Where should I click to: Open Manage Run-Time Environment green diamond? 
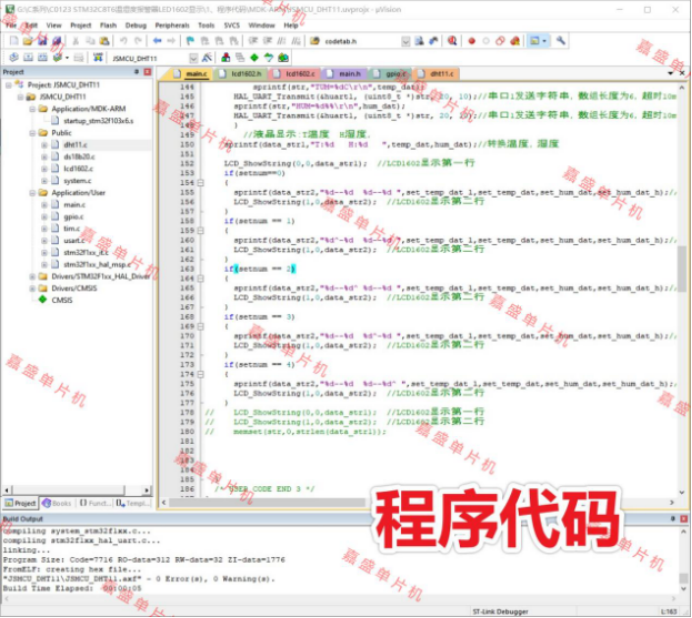pos(254,57)
